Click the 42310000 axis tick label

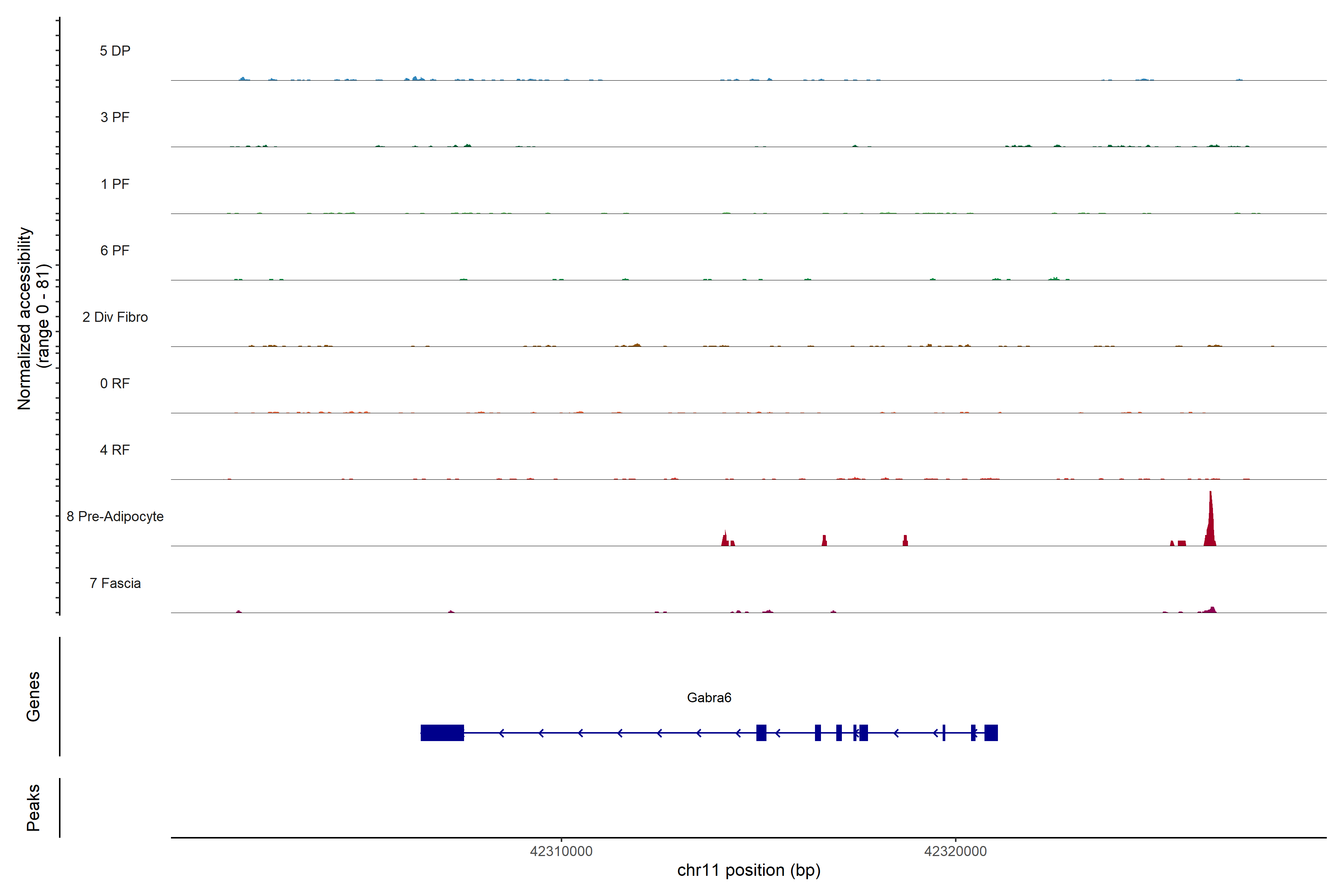click(561, 851)
